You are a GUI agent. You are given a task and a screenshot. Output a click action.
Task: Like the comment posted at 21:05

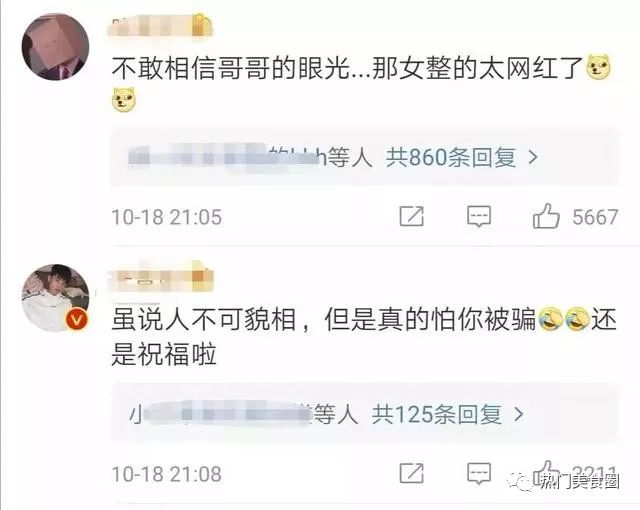[x=546, y=216]
